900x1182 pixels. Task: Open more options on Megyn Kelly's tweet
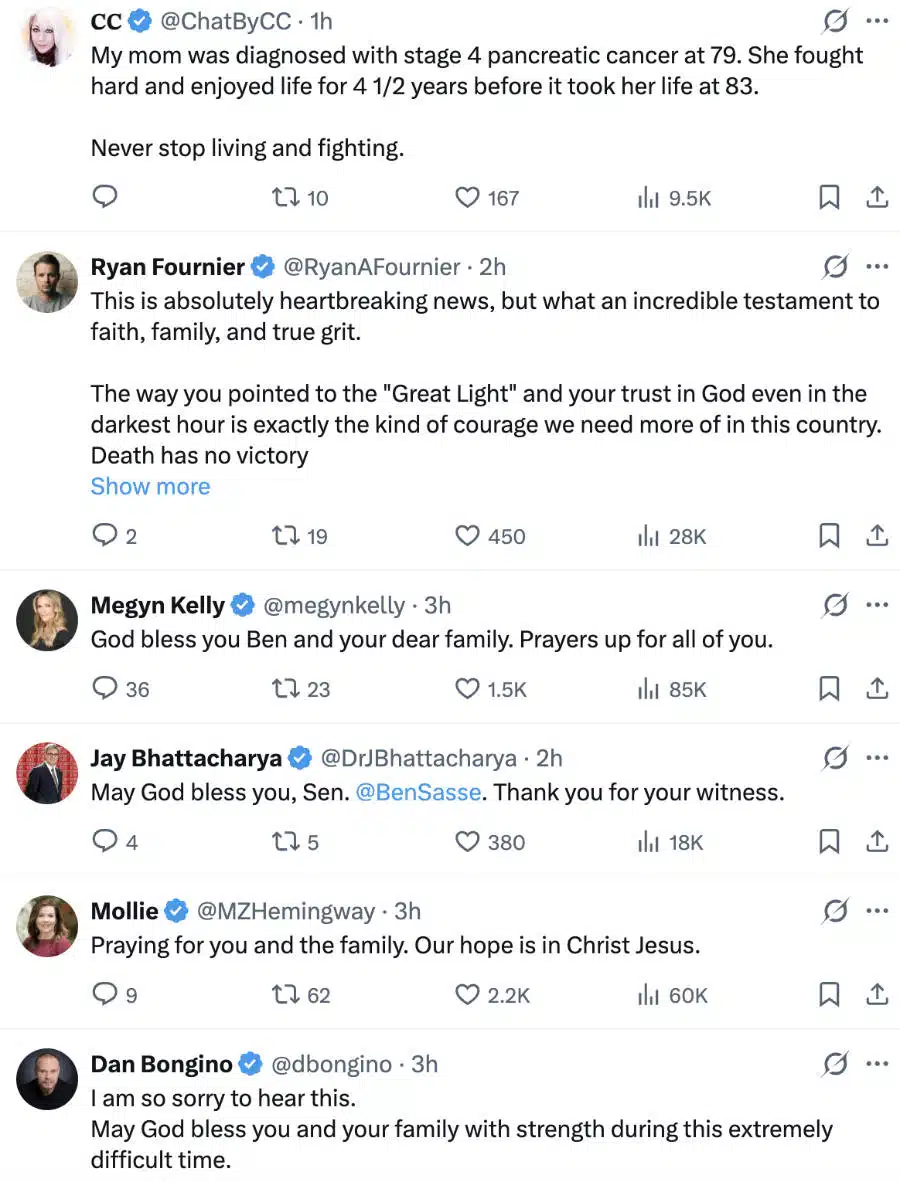[877, 605]
